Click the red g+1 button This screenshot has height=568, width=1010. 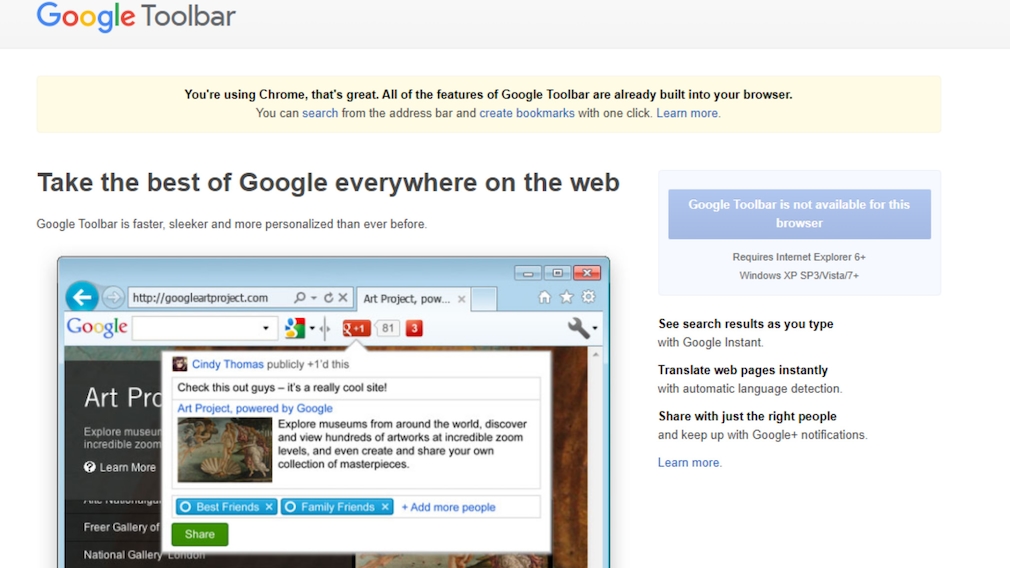pos(356,328)
